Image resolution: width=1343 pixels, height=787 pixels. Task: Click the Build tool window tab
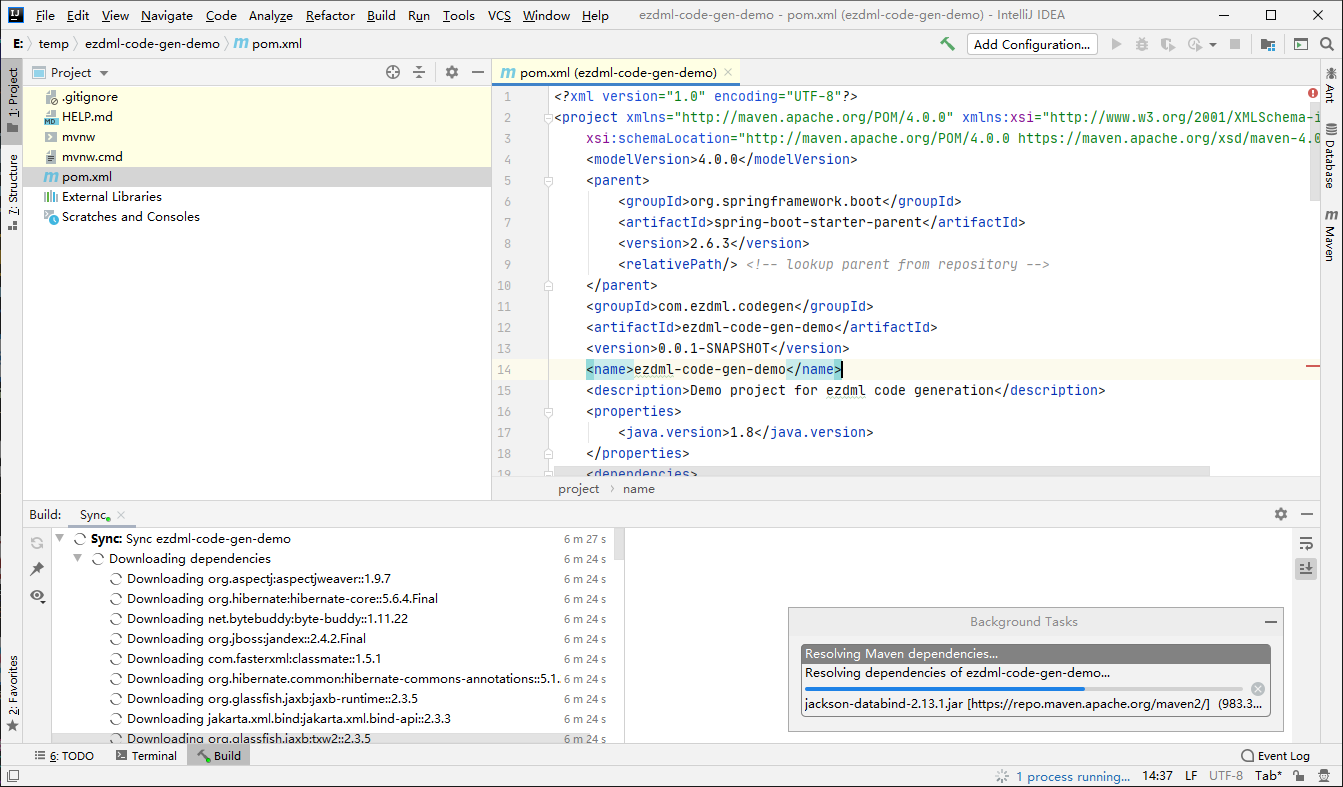click(219, 756)
